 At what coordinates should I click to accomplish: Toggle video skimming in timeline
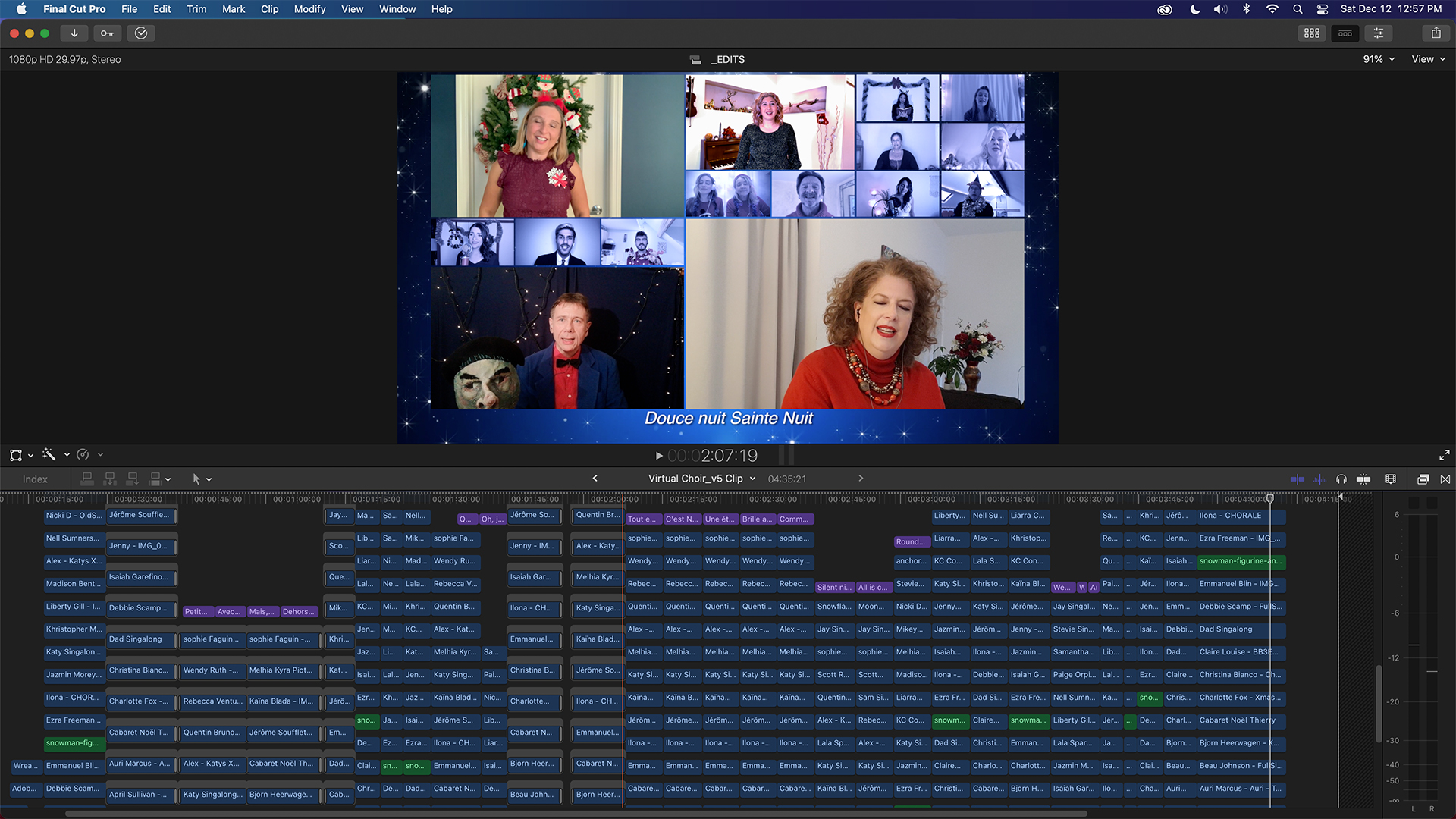[x=1298, y=479]
